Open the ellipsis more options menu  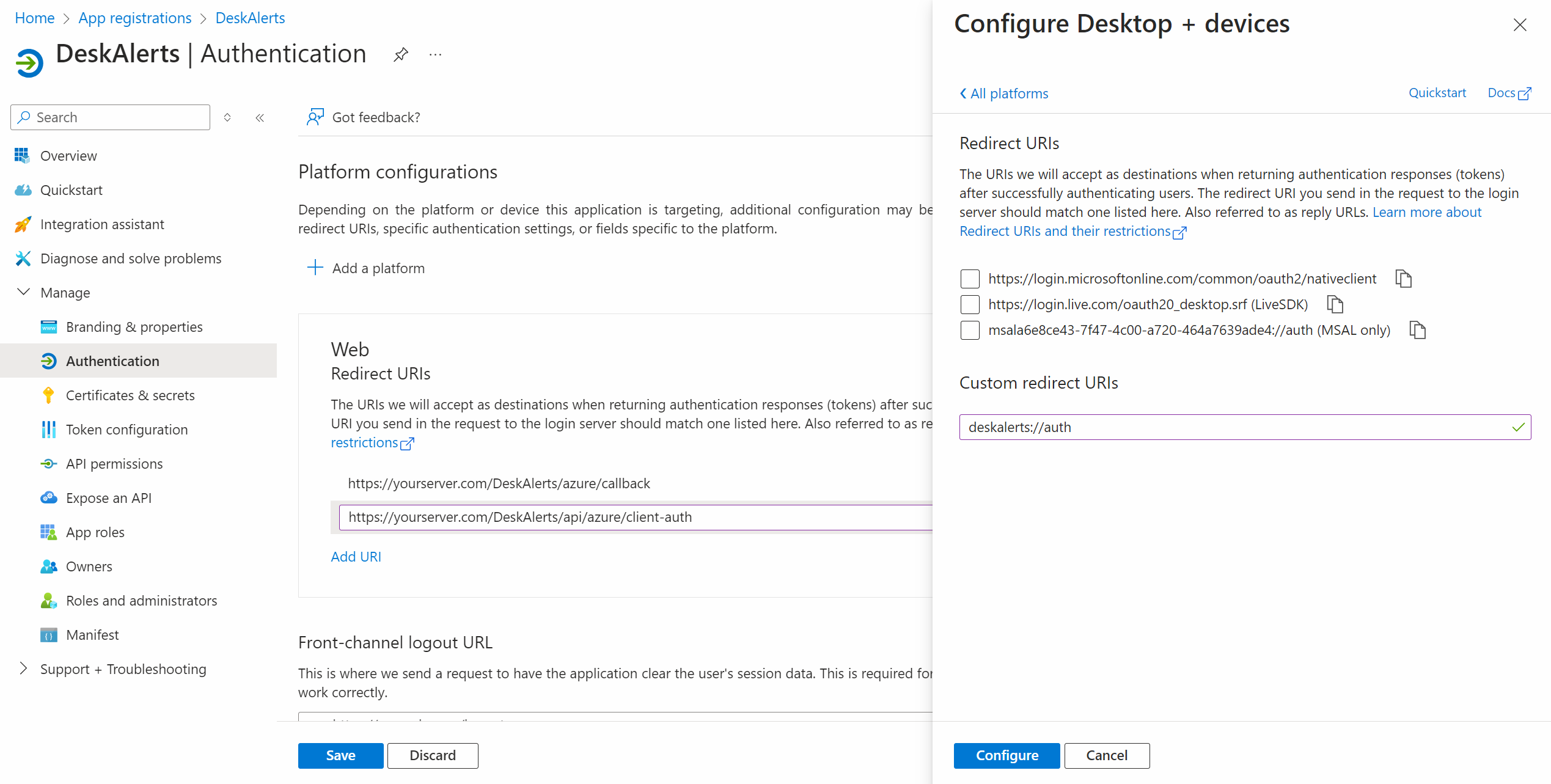coord(435,55)
